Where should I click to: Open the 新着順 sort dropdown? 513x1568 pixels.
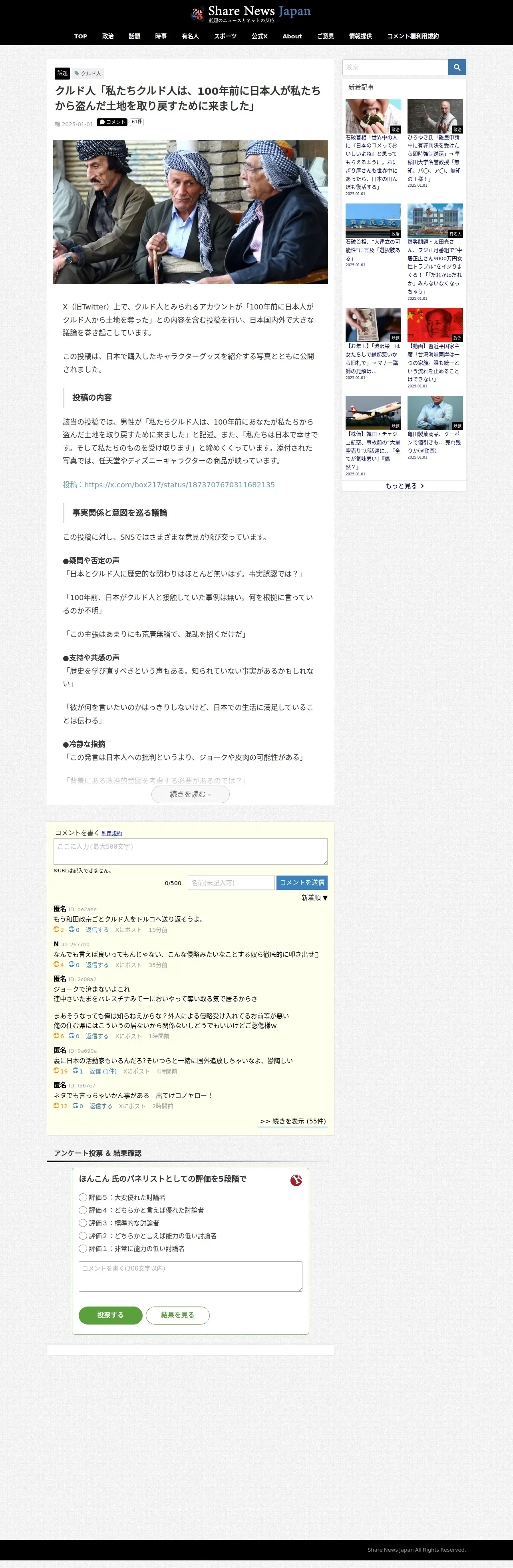point(314,898)
